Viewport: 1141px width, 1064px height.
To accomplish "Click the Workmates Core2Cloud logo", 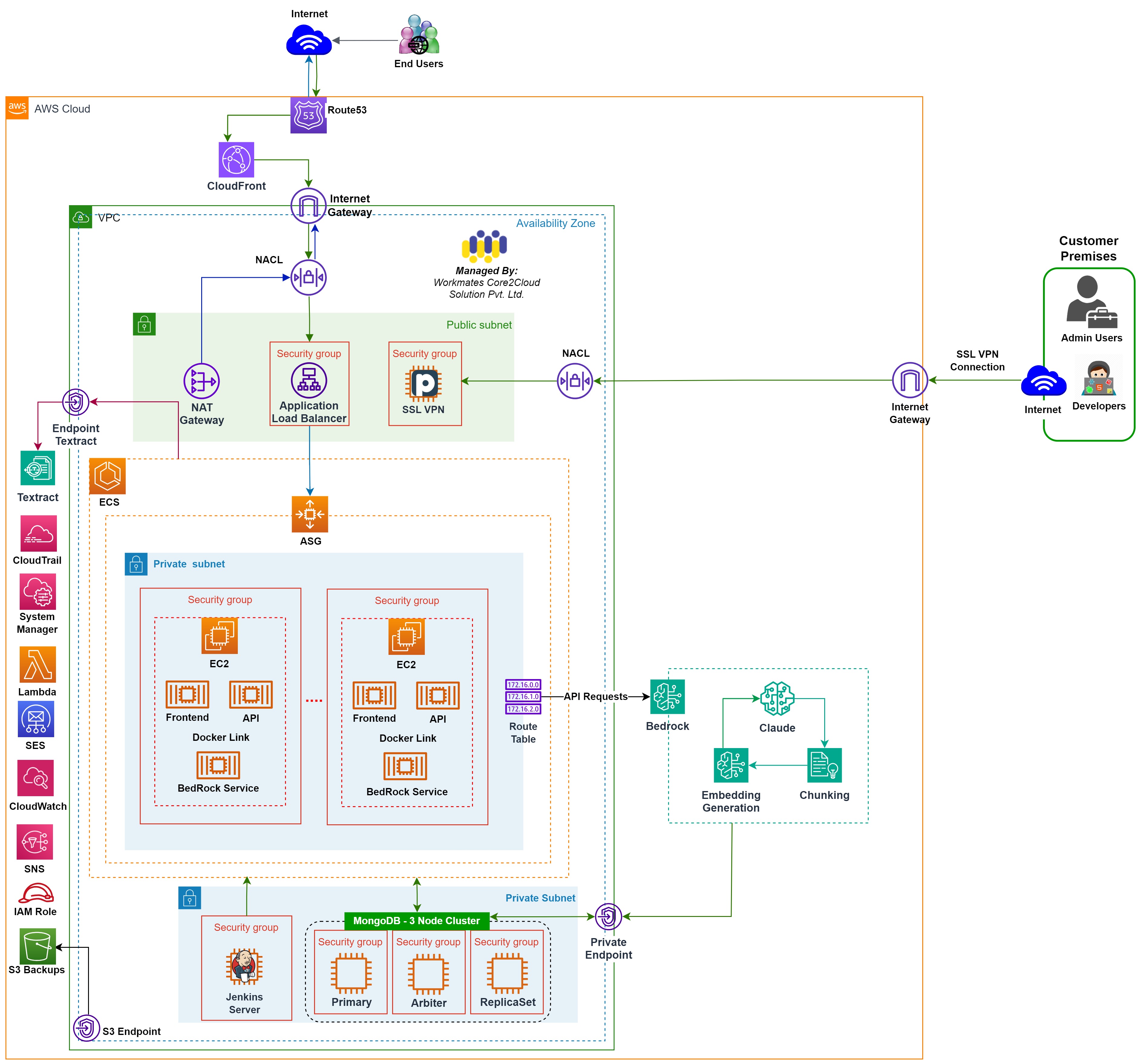I will click(484, 246).
